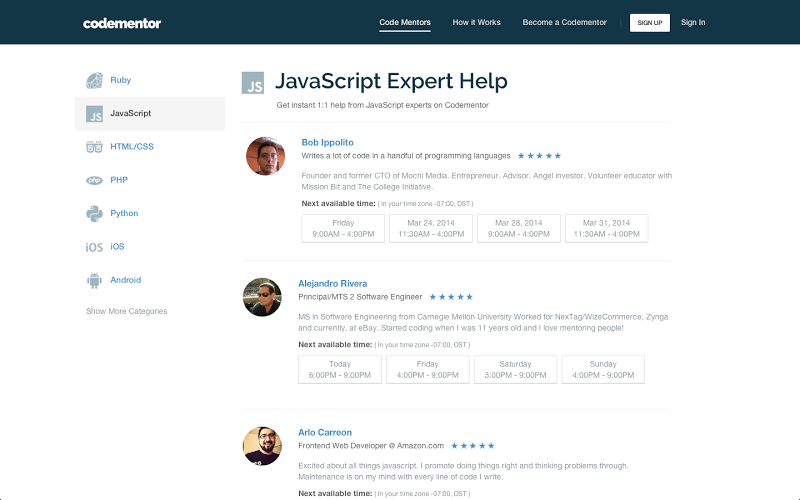Click Alejandro's 'MS in Software Engineering' bio
Screen dimensions: 800x500
tap(483, 322)
